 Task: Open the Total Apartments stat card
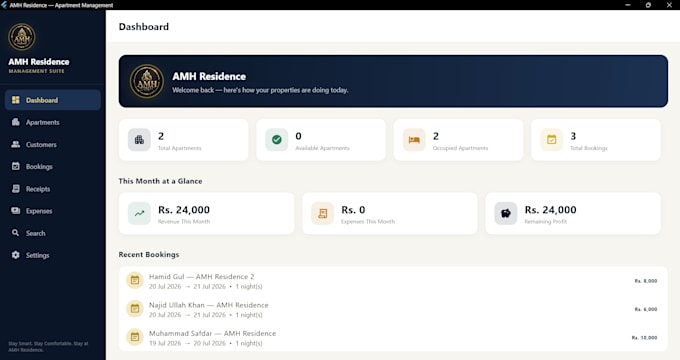coord(183,140)
